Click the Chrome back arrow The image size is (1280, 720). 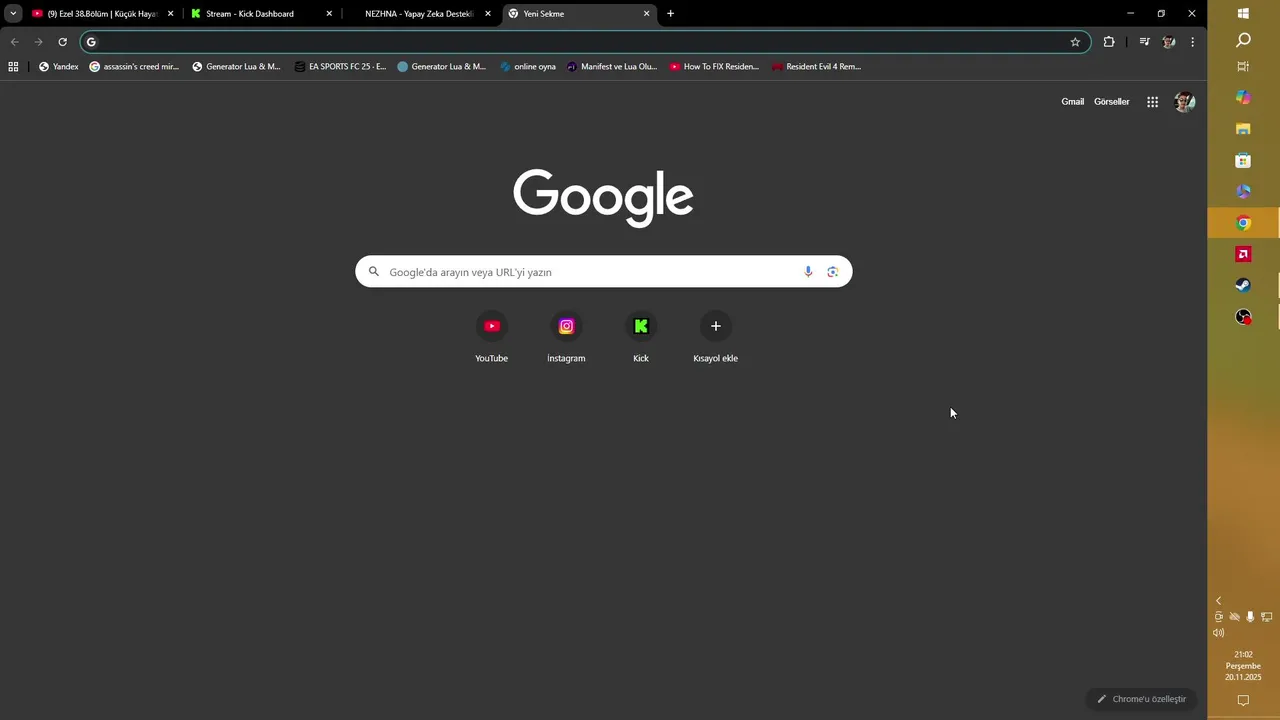coord(14,42)
